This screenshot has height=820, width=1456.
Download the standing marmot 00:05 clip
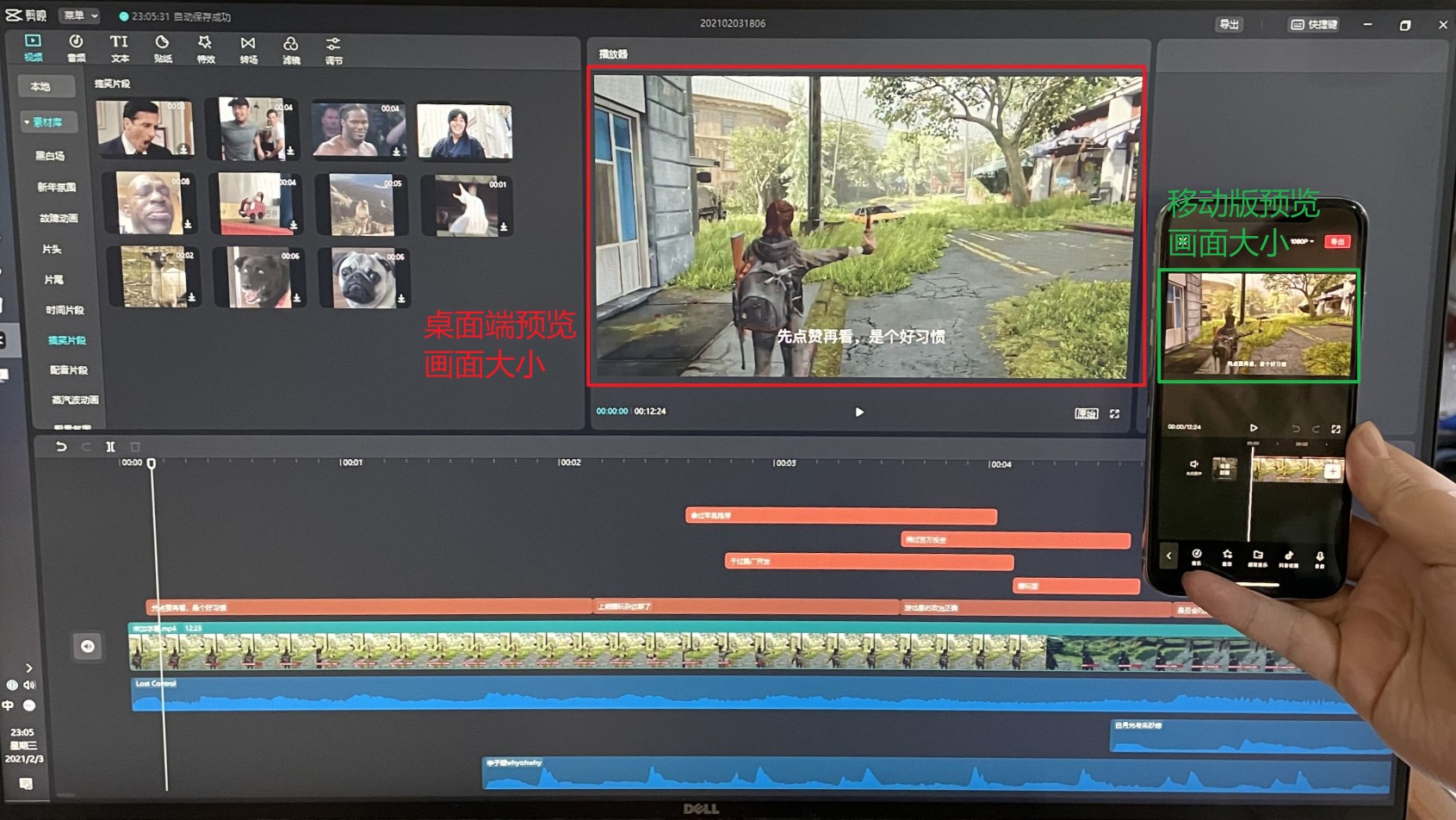399,227
